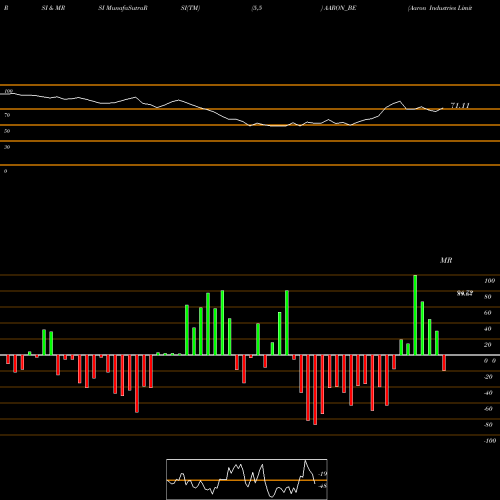Click the -20 label on the MR right axis
The width and height of the screenshot is (500, 500).
(488, 377)
